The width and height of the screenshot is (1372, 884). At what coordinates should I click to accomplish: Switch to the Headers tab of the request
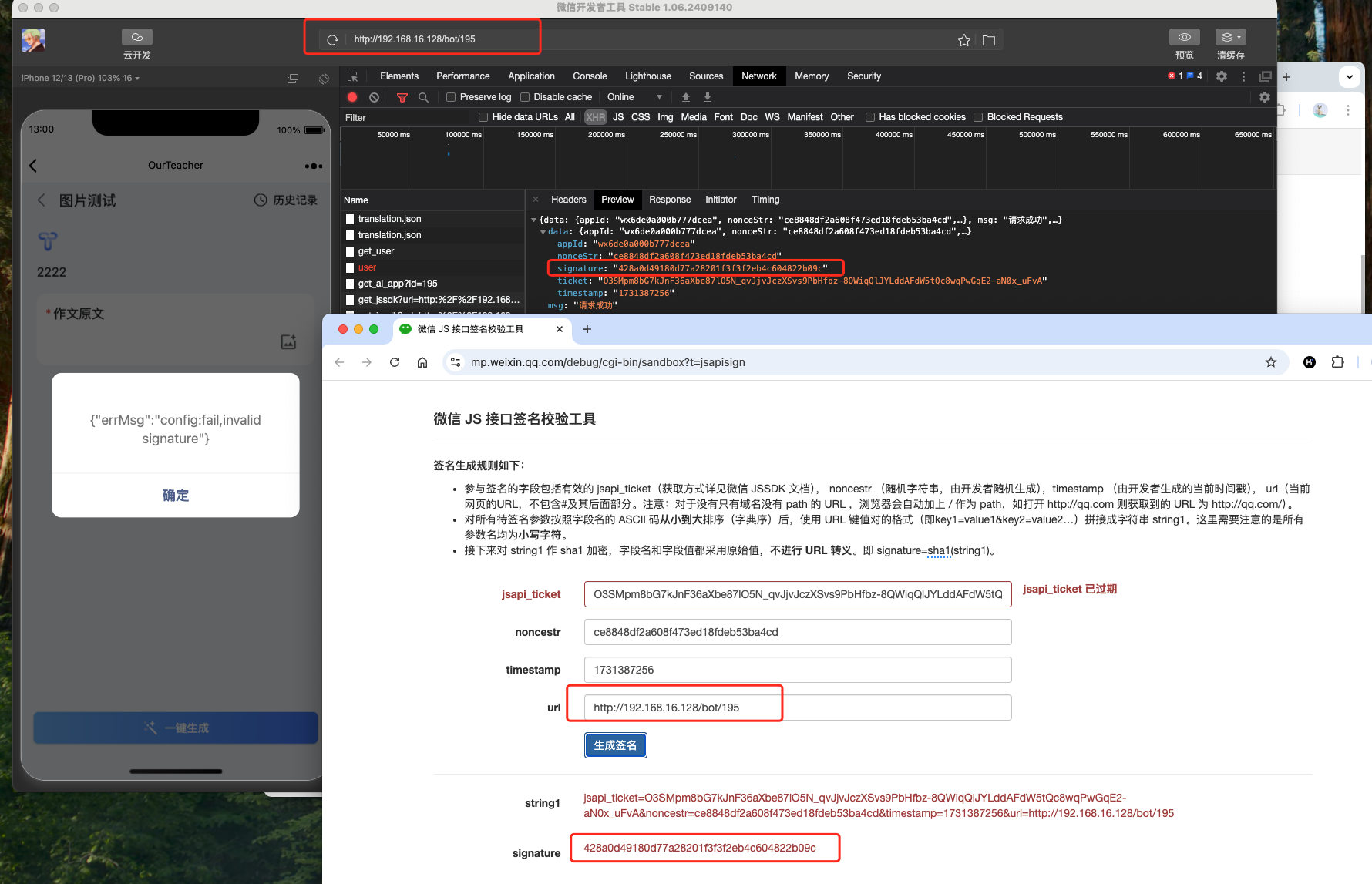pyautogui.click(x=569, y=200)
